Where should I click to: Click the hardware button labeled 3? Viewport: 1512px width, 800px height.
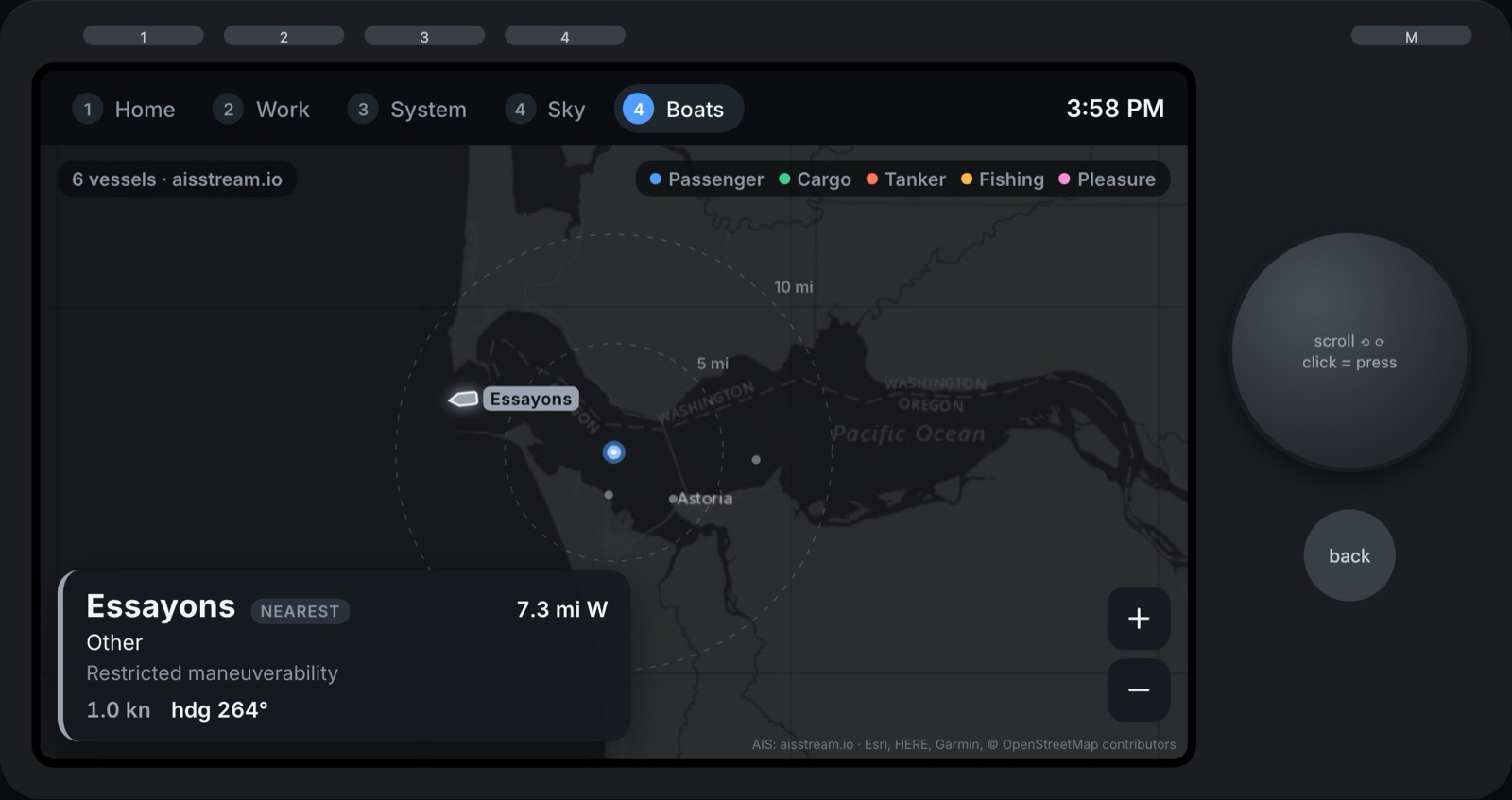[x=424, y=36]
